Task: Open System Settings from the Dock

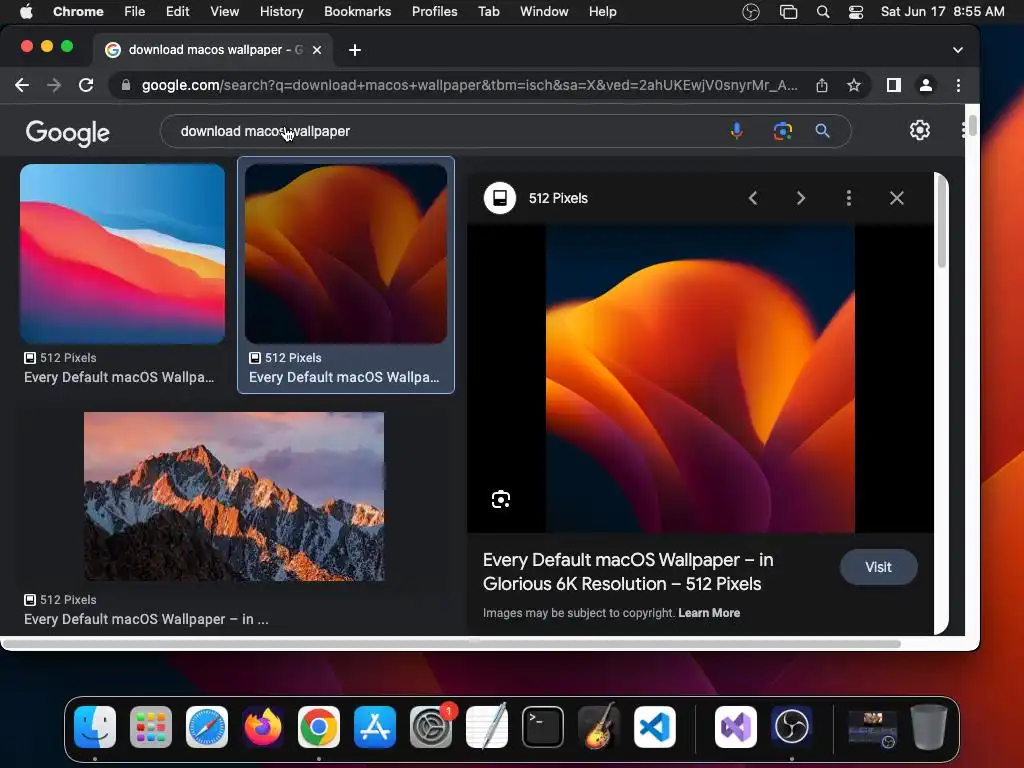Action: click(x=431, y=727)
